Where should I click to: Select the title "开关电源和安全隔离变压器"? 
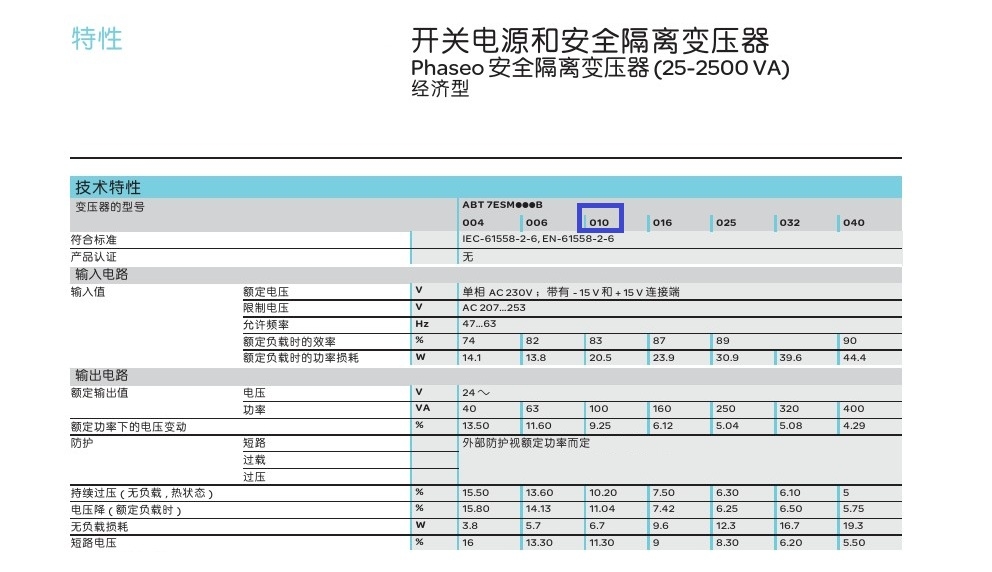tap(590, 41)
